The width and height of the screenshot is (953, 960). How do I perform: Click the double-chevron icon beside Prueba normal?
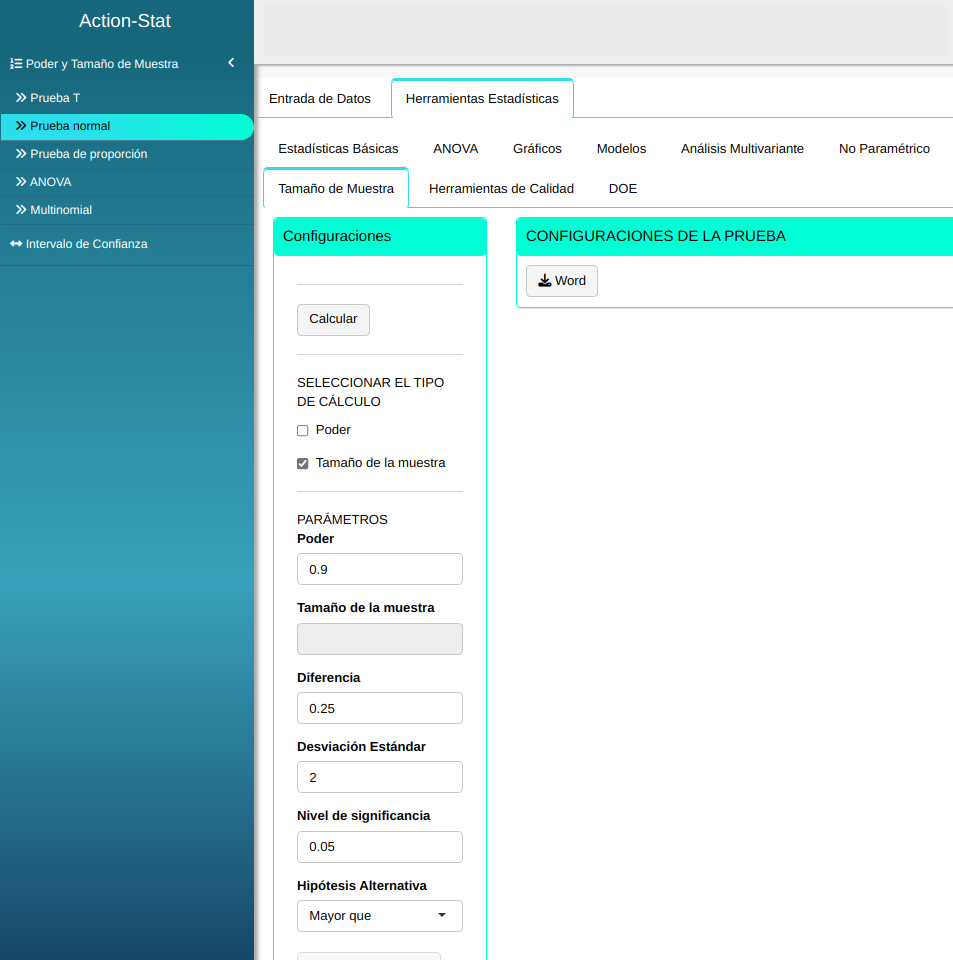pyautogui.click(x=21, y=126)
